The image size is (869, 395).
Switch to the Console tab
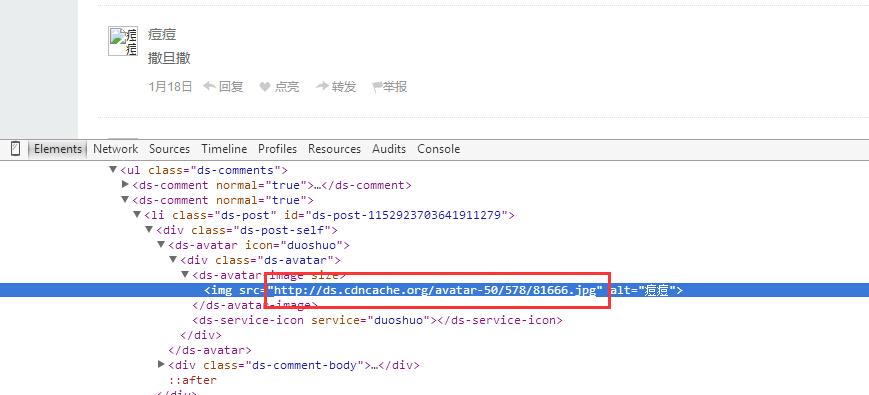438,148
